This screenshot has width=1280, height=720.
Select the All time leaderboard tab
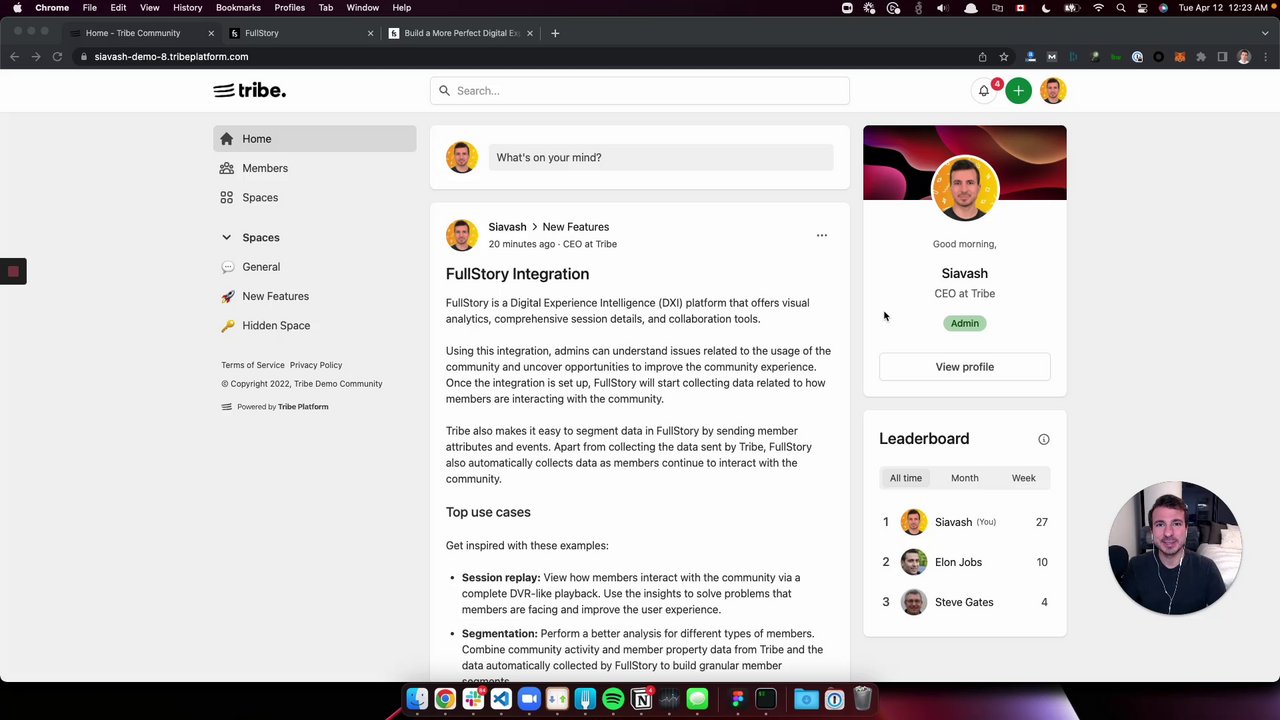906,478
